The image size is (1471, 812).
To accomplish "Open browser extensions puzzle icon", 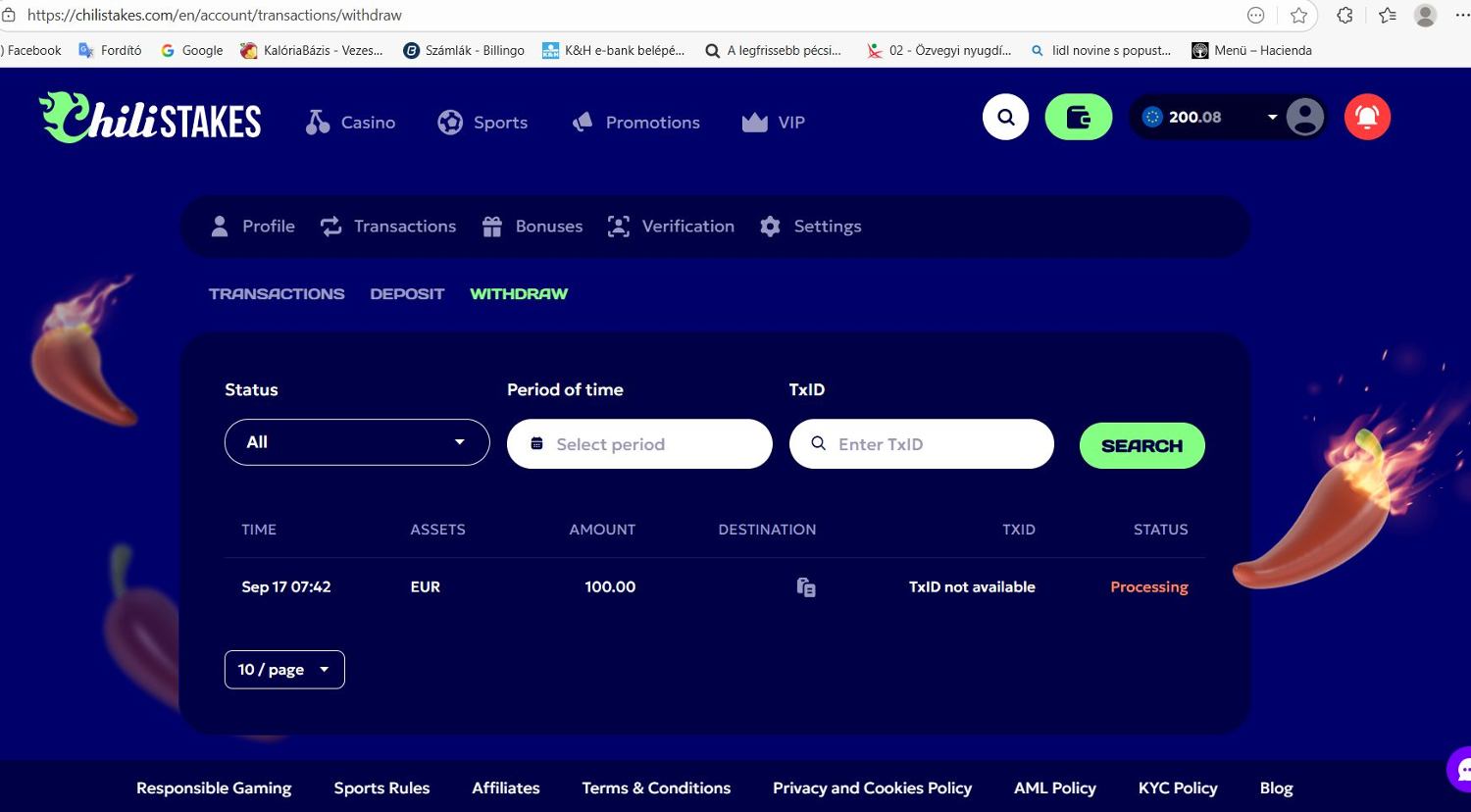I will (1344, 15).
